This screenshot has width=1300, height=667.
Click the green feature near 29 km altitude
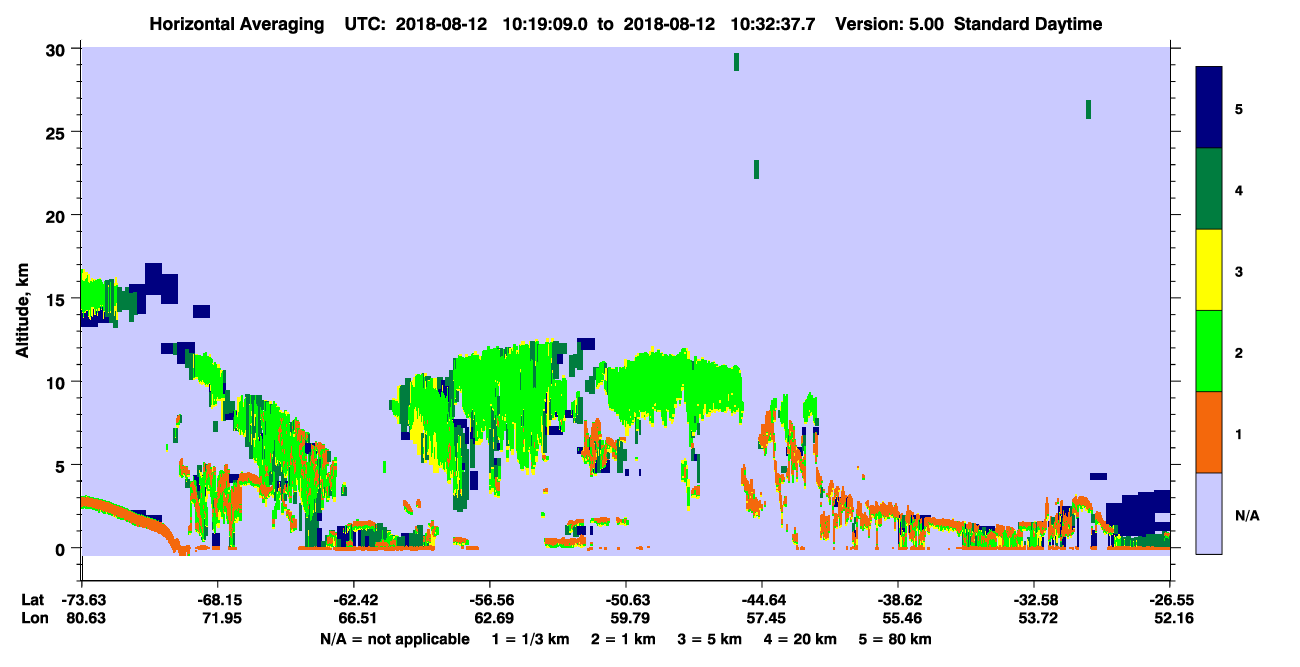coord(736,62)
